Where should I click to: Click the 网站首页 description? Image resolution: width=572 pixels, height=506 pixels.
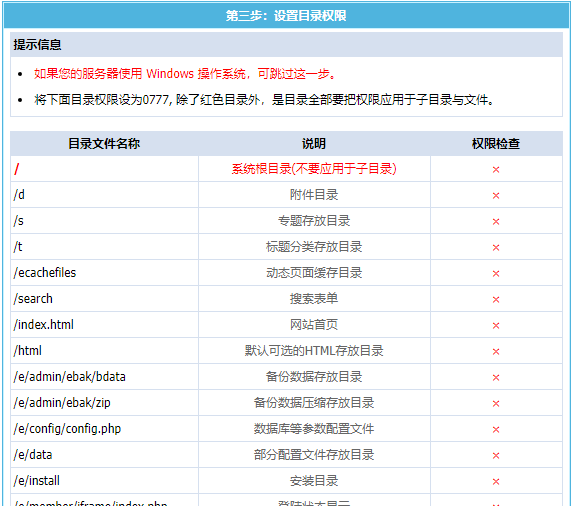(314, 325)
